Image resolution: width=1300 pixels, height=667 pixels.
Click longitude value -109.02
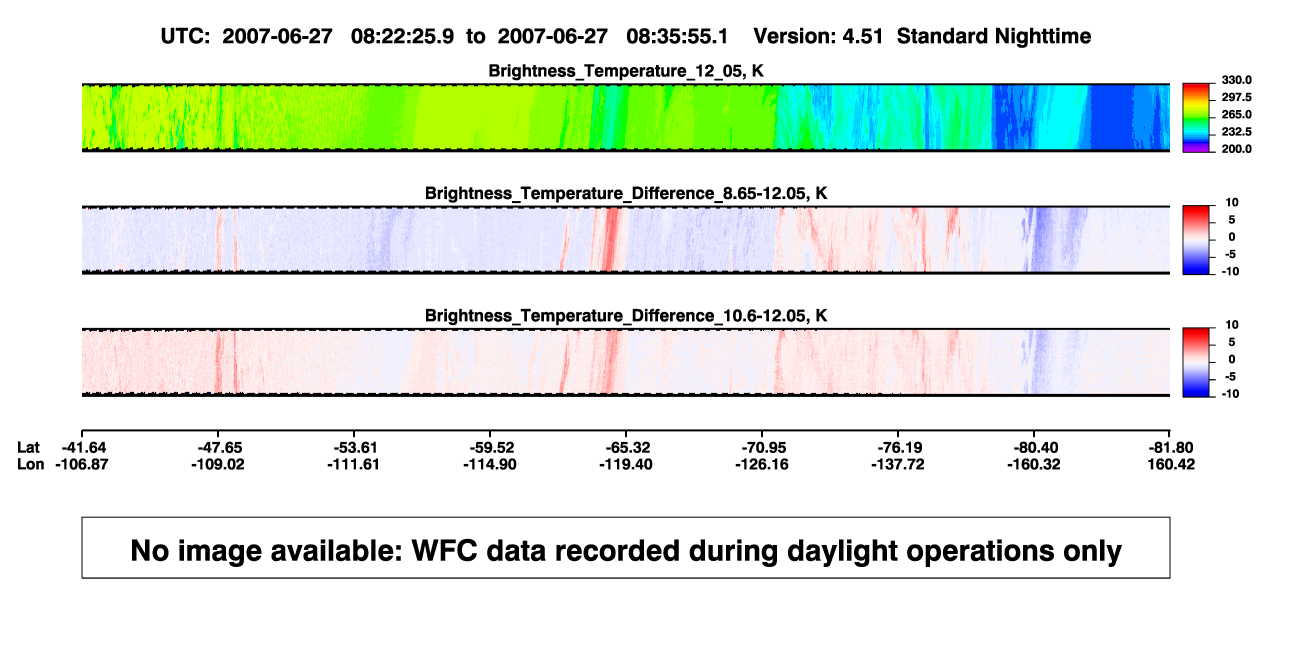click(219, 464)
